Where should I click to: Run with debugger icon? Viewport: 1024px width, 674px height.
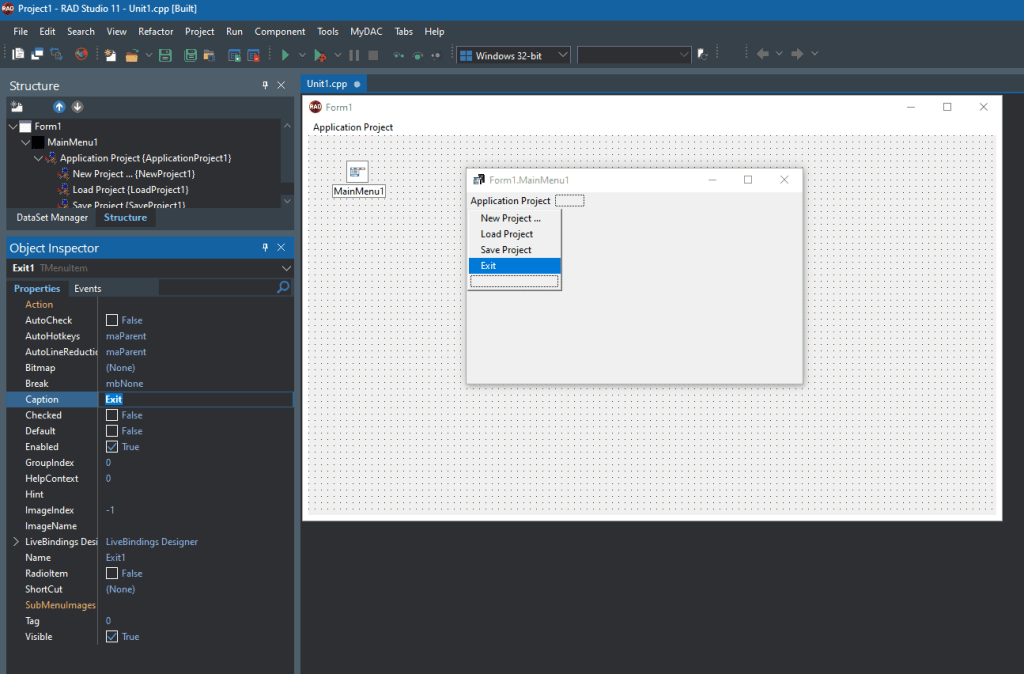pyautogui.click(x=319, y=56)
